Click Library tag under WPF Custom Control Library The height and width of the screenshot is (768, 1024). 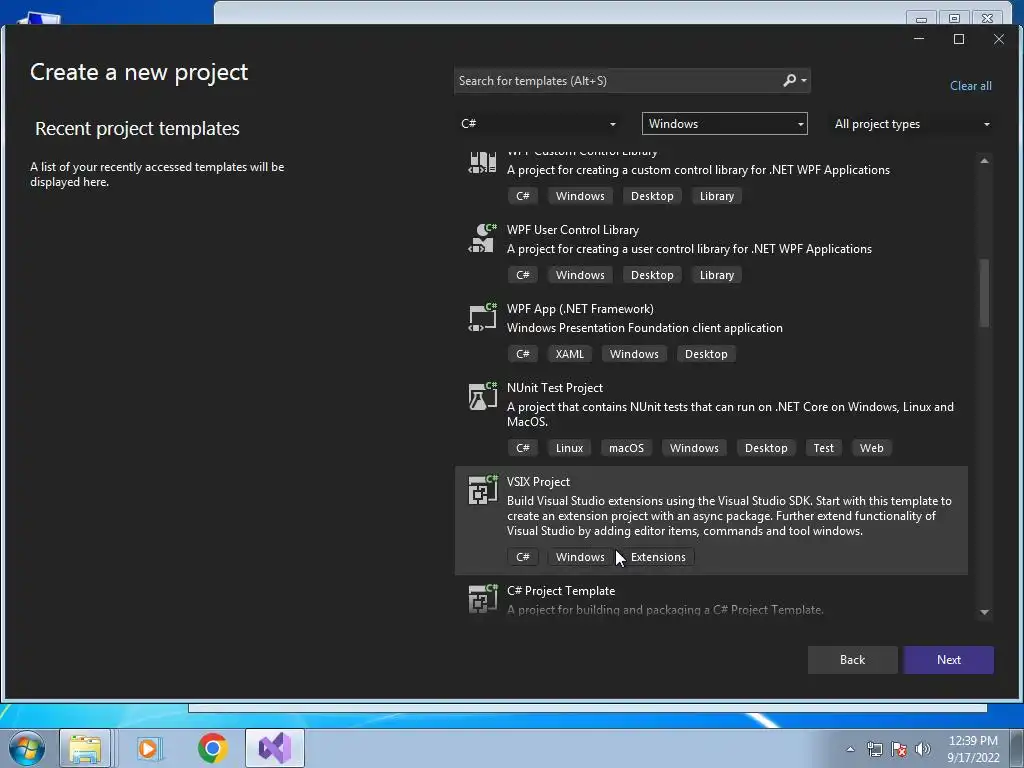click(x=716, y=196)
